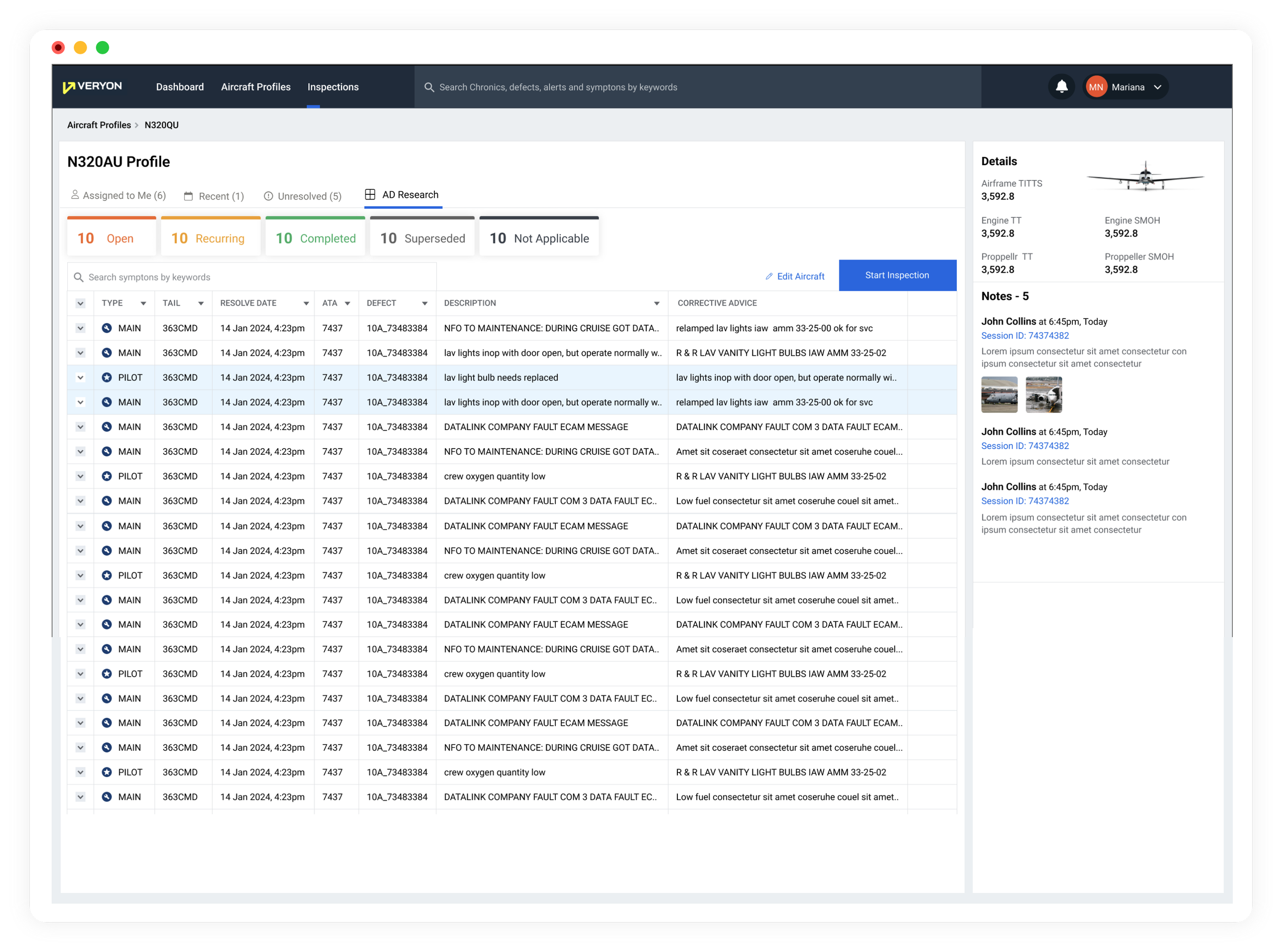Open the Aircraft Profiles nav menu
The width and height of the screenshot is (1282, 952).
tap(255, 87)
